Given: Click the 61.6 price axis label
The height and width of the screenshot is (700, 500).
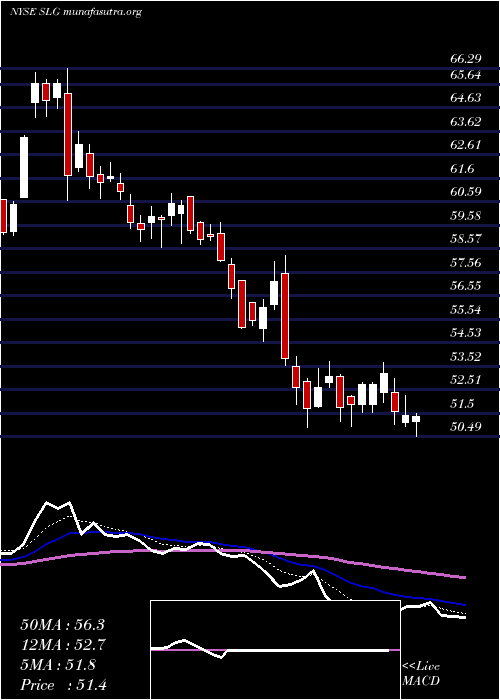Looking at the screenshot, I should [462, 169].
